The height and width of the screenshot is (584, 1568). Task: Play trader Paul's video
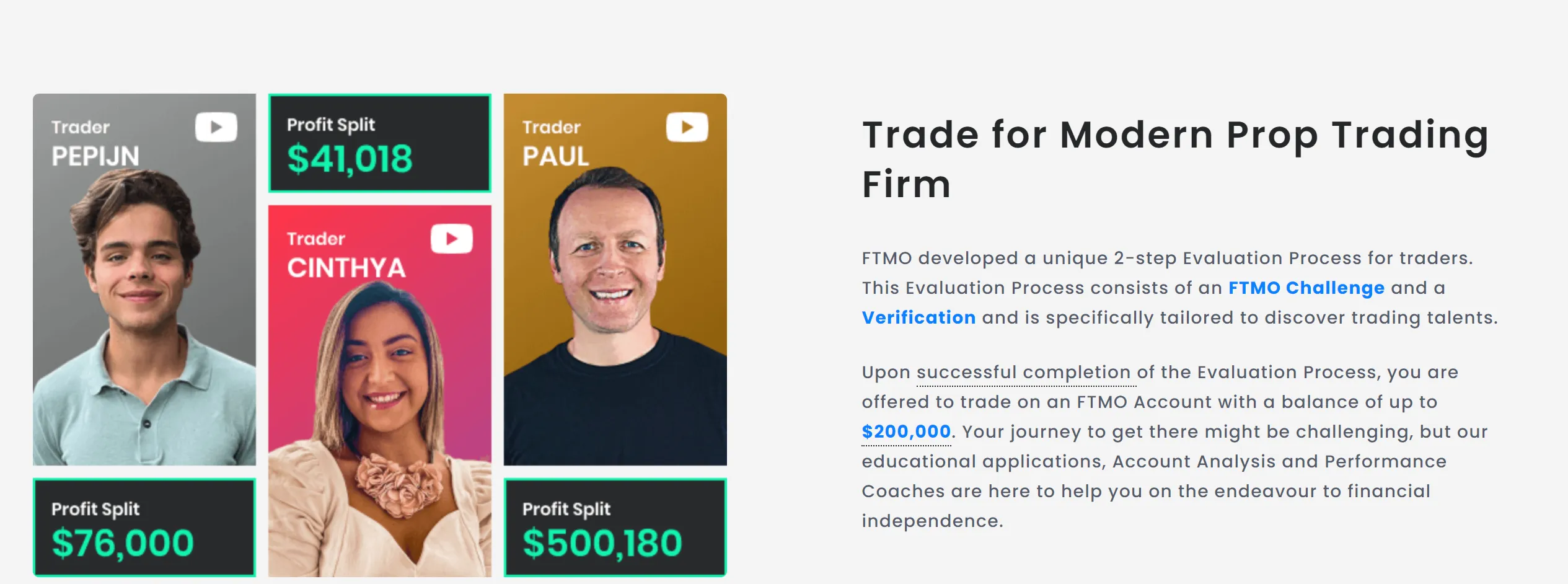pos(687,127)
